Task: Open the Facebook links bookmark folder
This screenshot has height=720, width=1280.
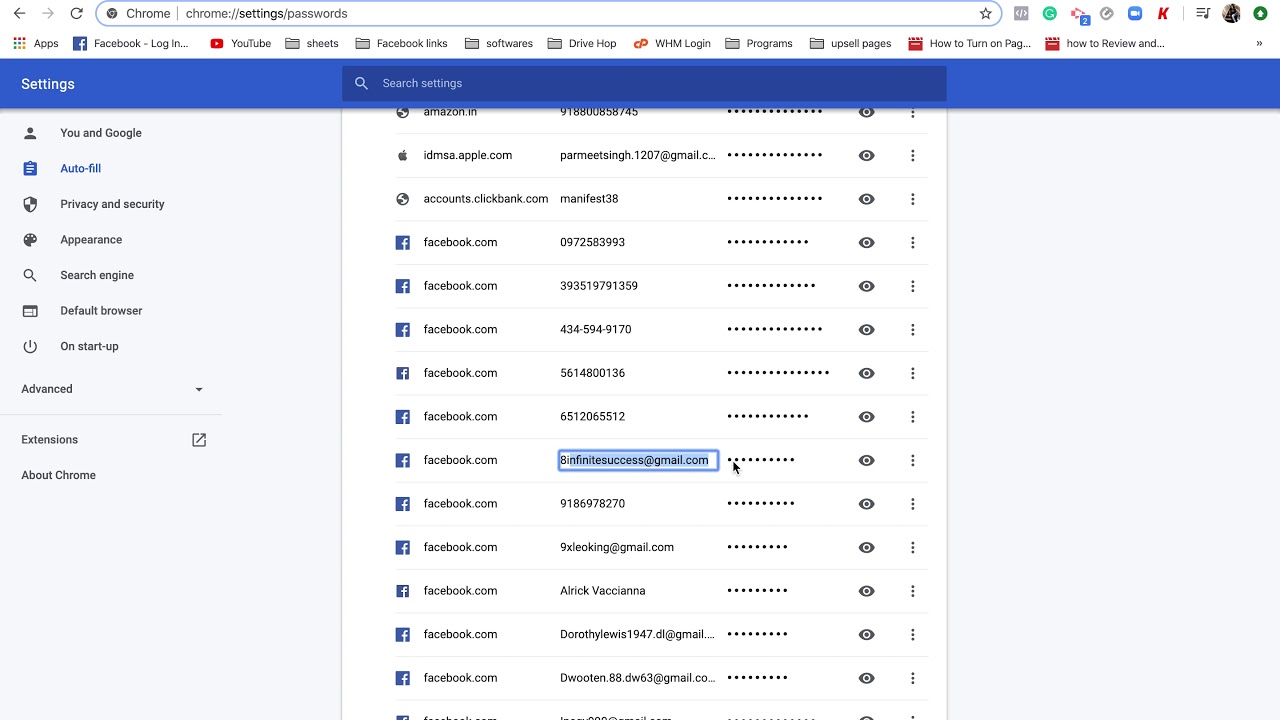Action: 401,44
